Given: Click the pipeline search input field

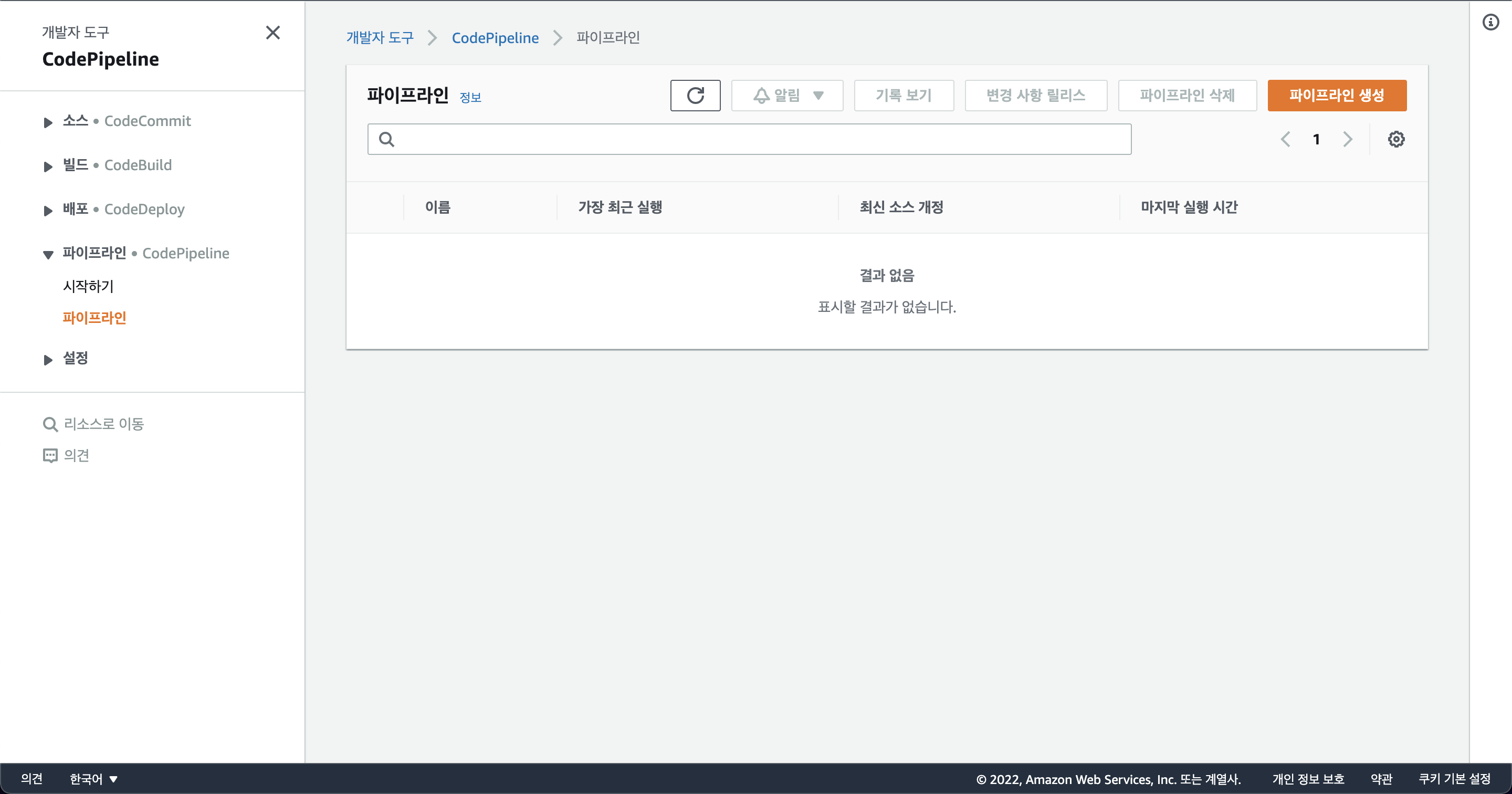Looking at the screenshot, I should (749, 139).
